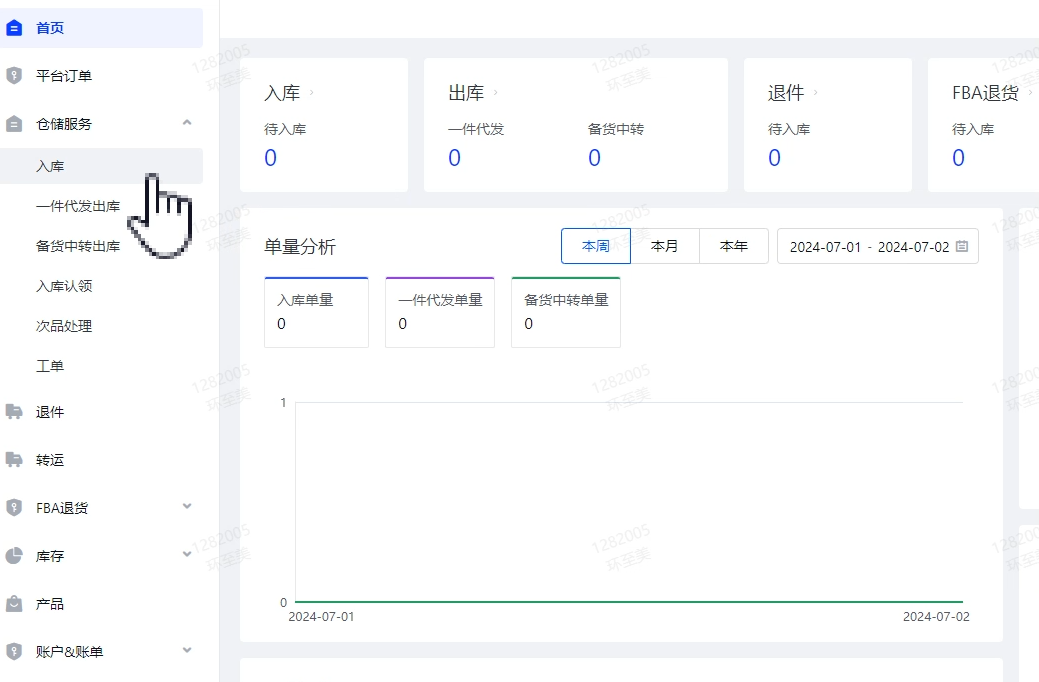Click the 0 under FBA退货 待入库
The height and width of the screenshot is (682, 1039).
[x=958, y=158]
